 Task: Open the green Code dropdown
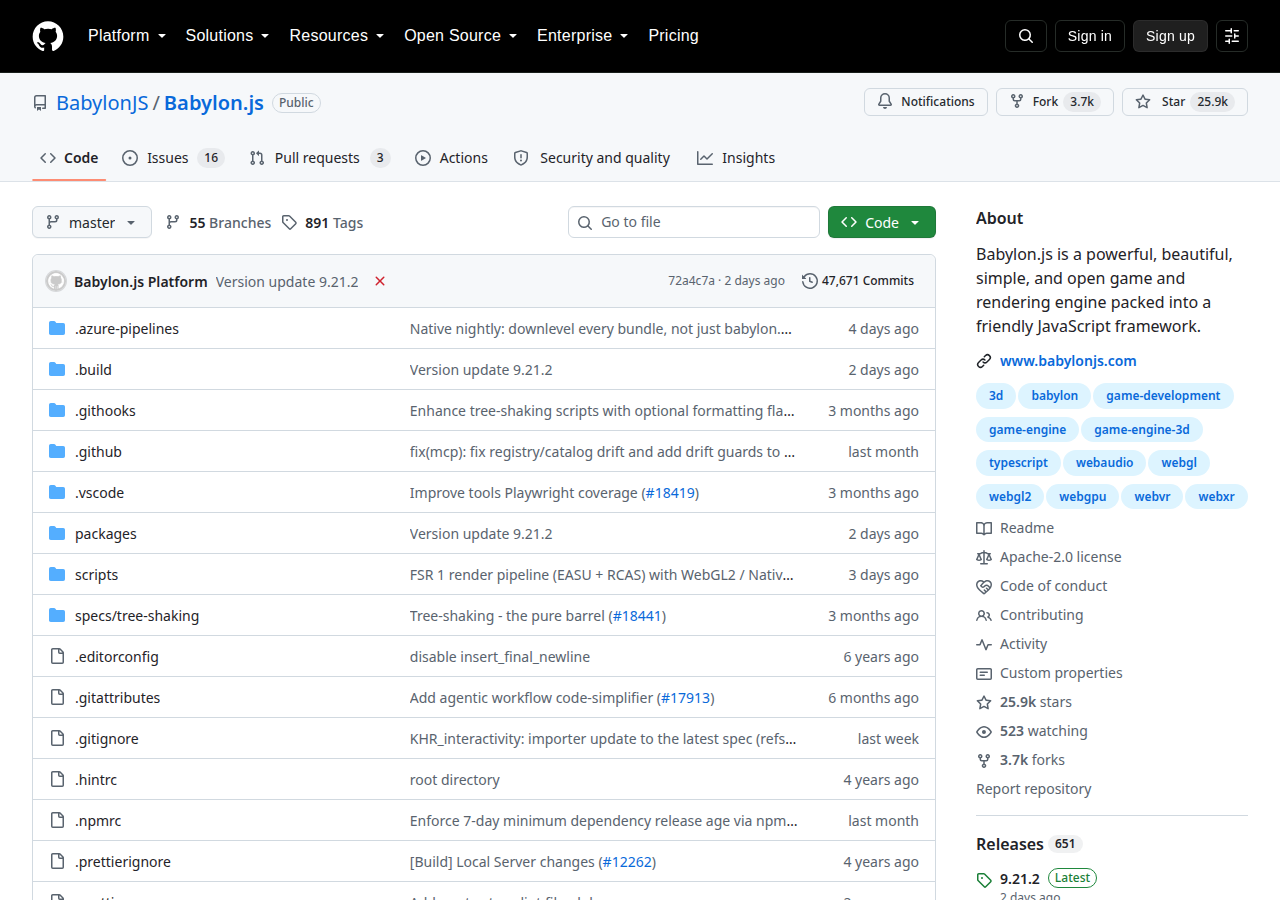882,222
